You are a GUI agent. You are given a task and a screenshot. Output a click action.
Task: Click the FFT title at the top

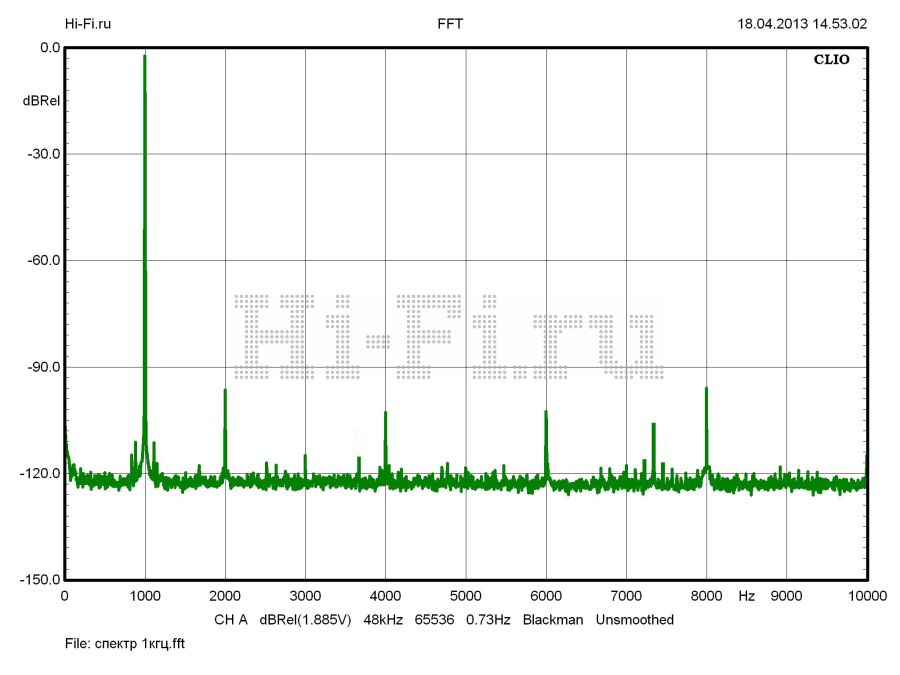450,24
